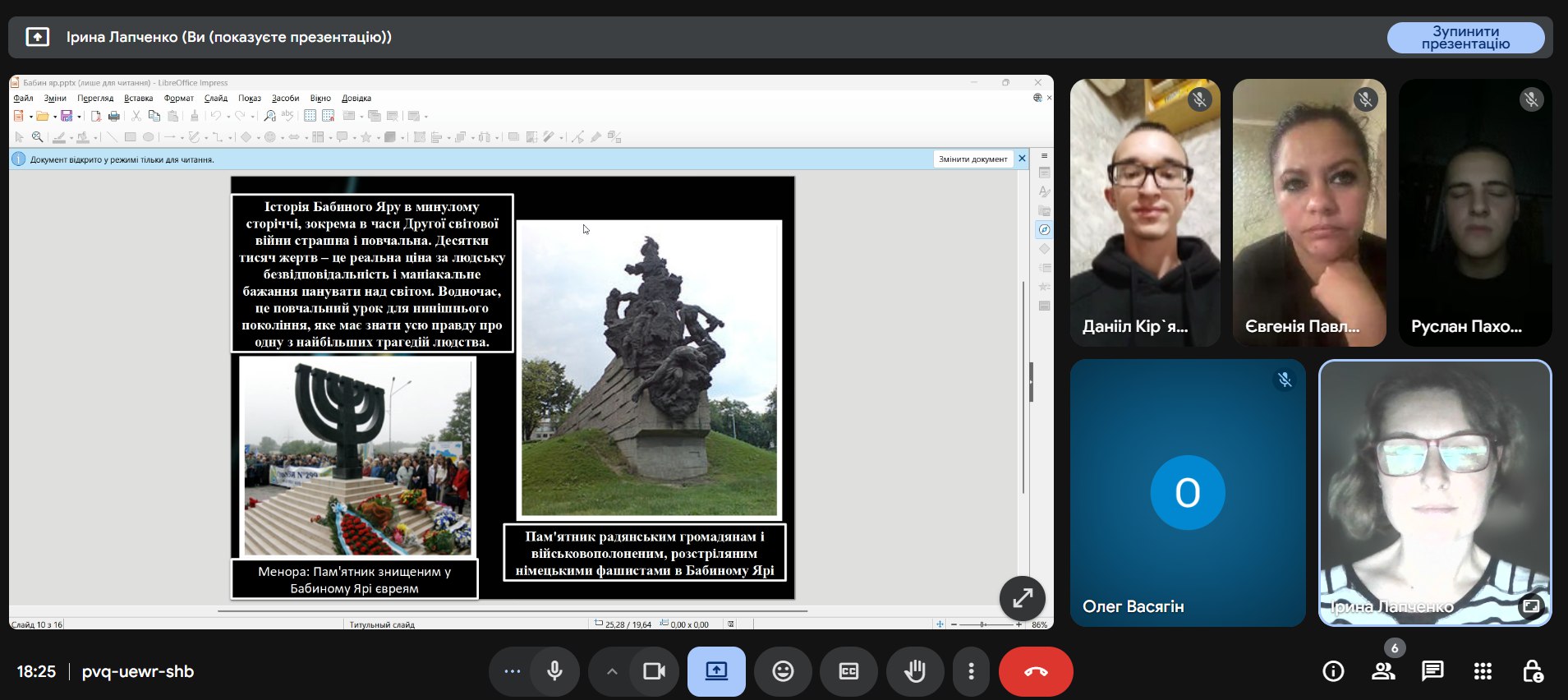Open the activities grid icon
This screenshot has height=700, width=1568.
click(x=1483, y=671)
